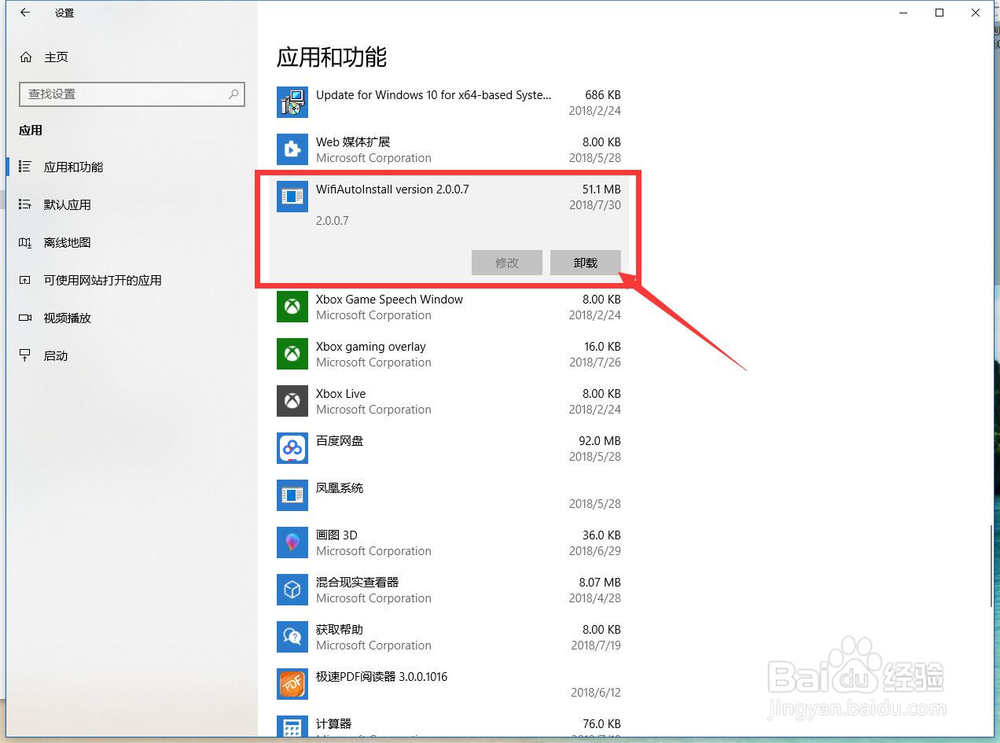Click the 获取帮助 app icon
The height and width of the screenshot is (743, 1000).
click(292, 637)
